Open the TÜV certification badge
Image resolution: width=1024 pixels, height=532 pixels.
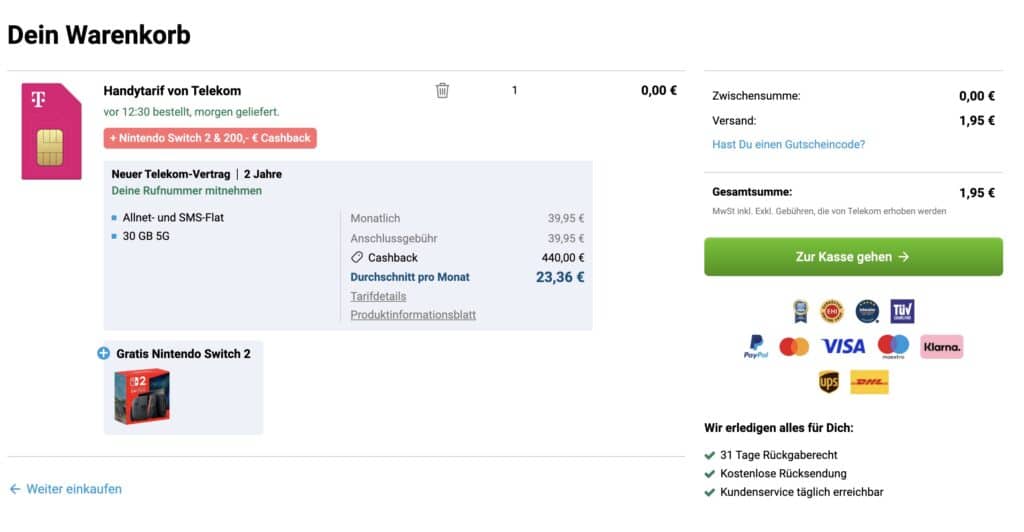[x=902, y=311]
